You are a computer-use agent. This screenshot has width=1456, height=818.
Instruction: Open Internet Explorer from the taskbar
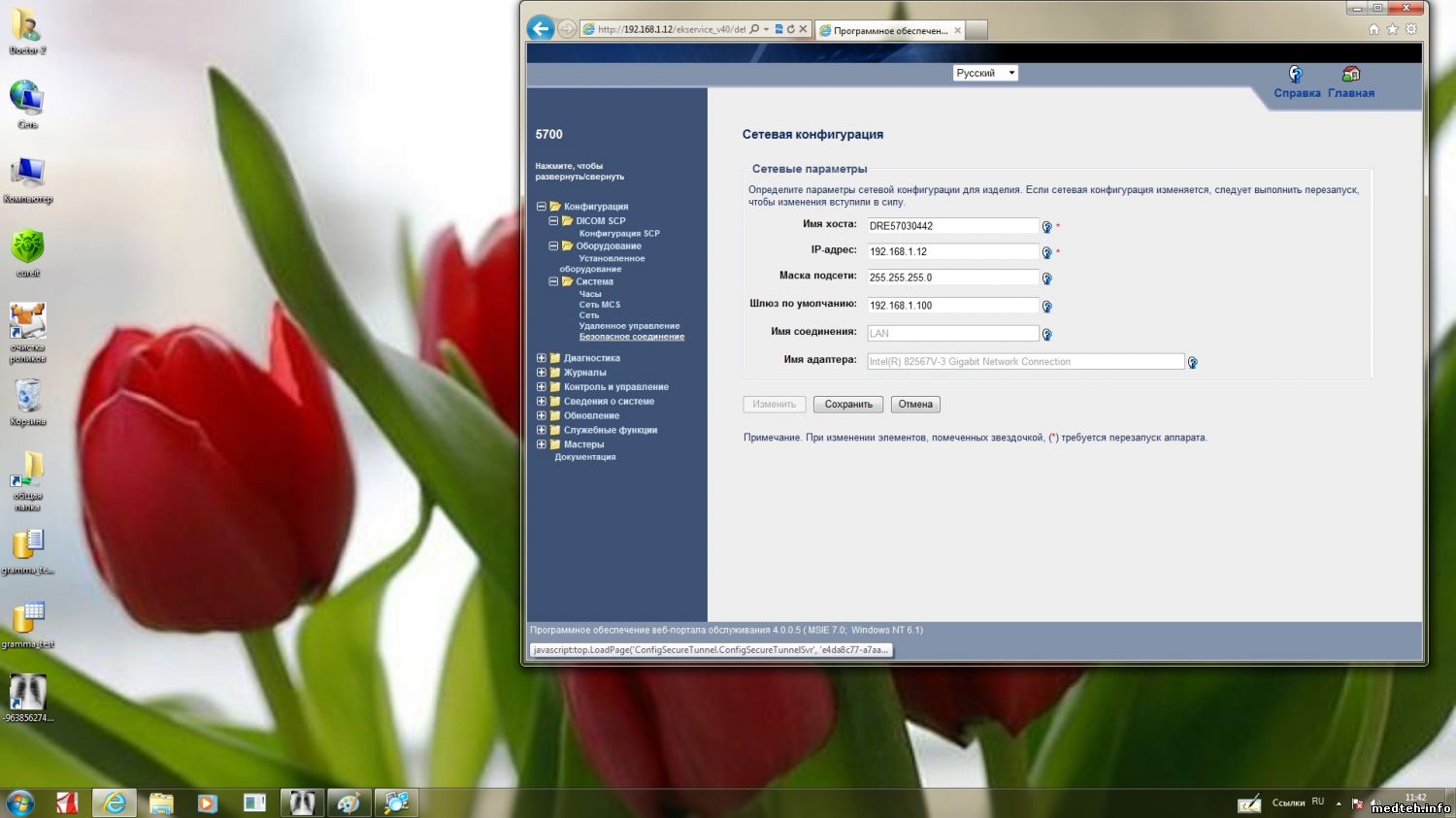115,802
